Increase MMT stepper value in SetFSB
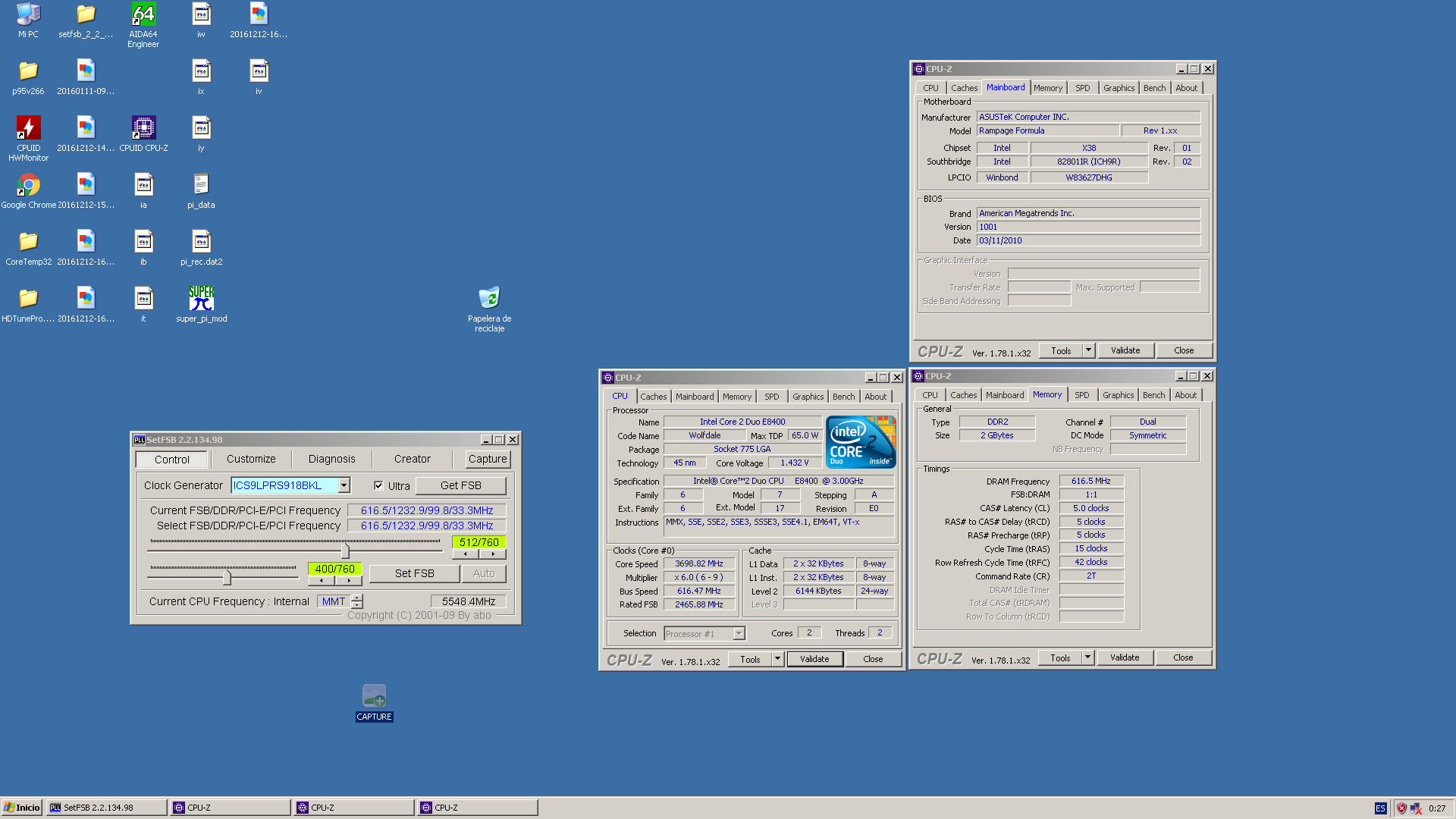This screenshot has width=1456, height=819. (x=357, y=598)
